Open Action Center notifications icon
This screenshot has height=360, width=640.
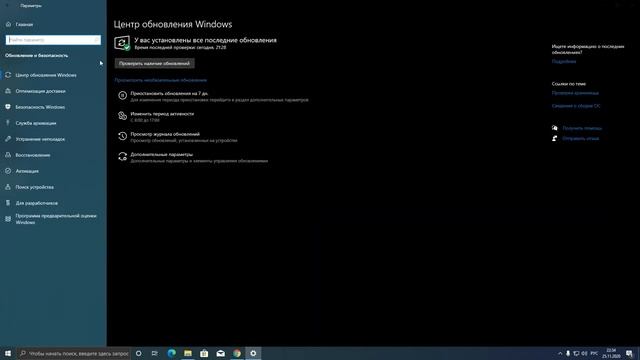tap(629, 353)
